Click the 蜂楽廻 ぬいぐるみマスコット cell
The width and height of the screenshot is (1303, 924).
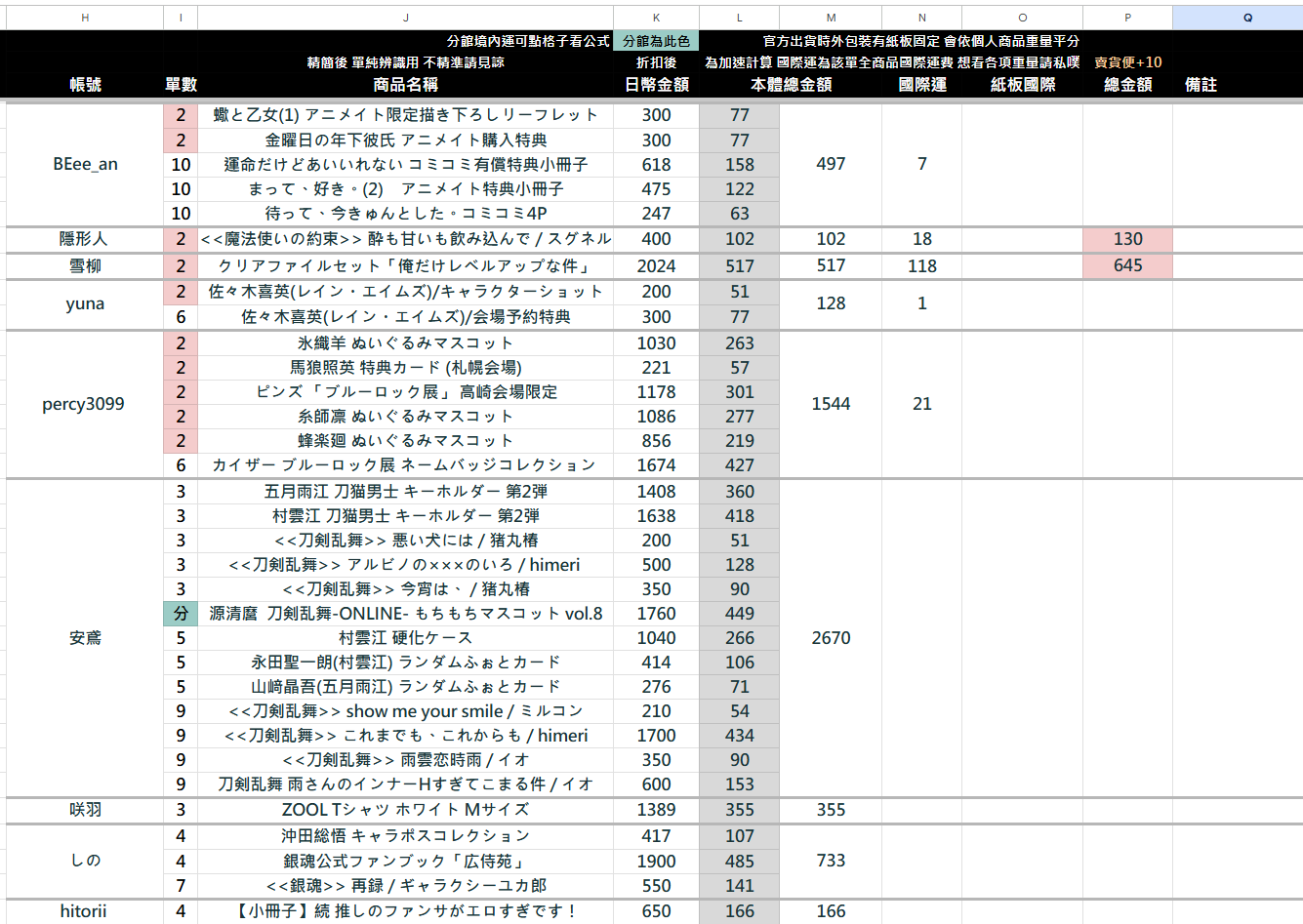(405, 441)
